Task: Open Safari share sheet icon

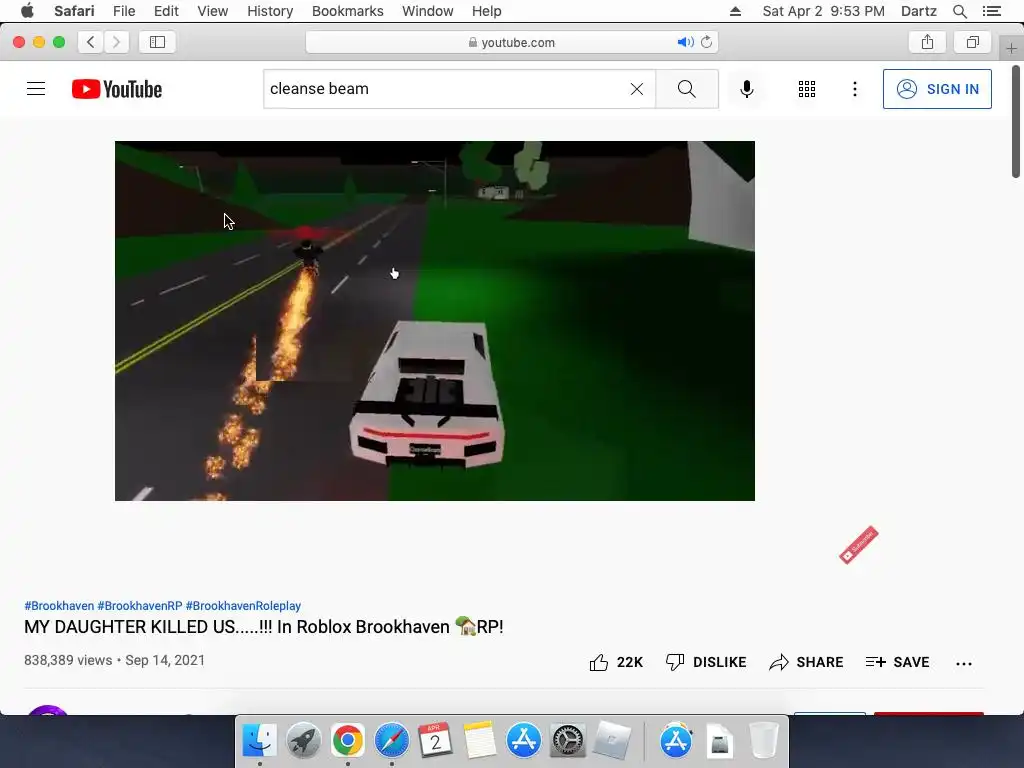Action: [x=927, y=42]
